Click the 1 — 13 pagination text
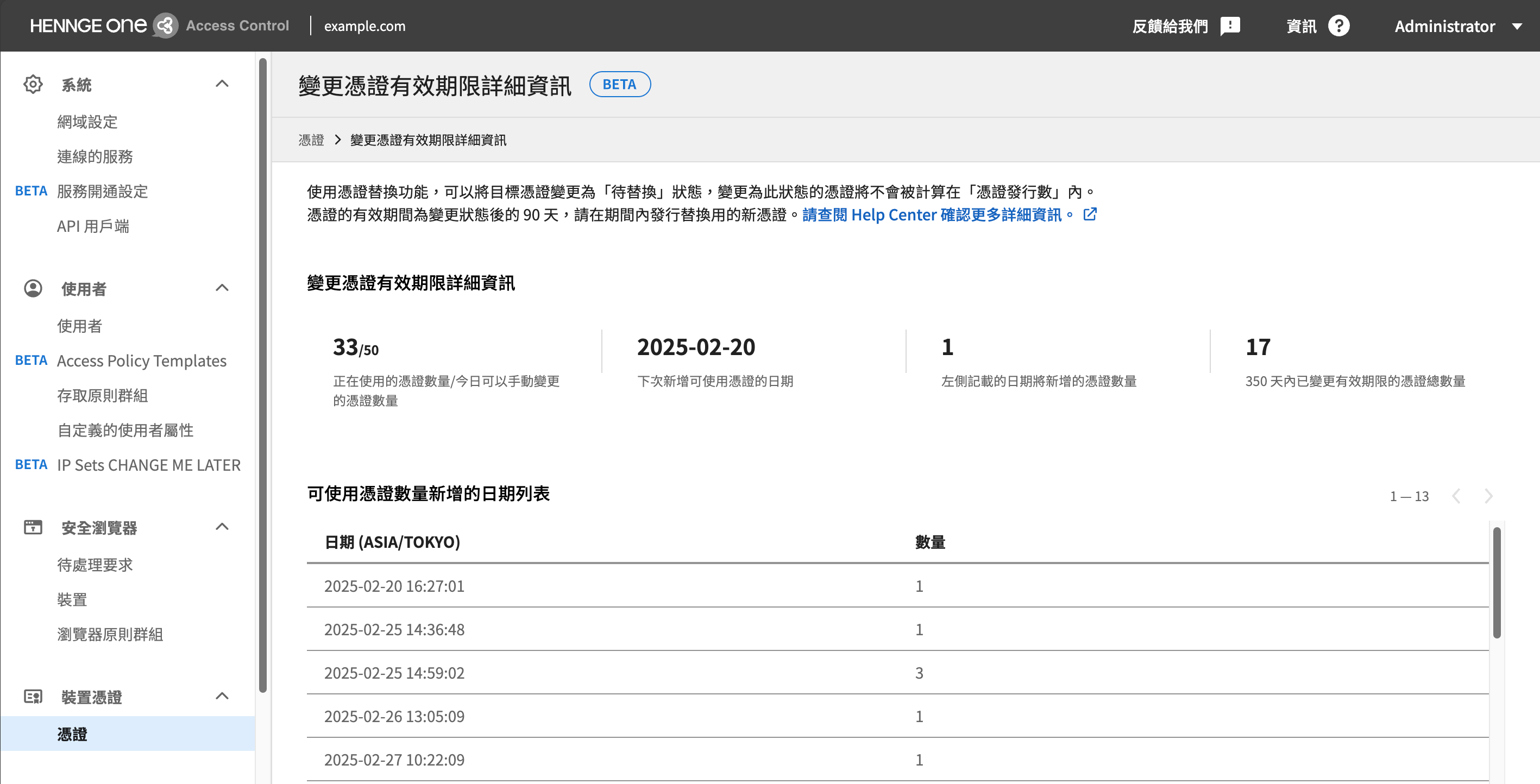This screenshot has width=1540, height=784. coord(1409,496)
